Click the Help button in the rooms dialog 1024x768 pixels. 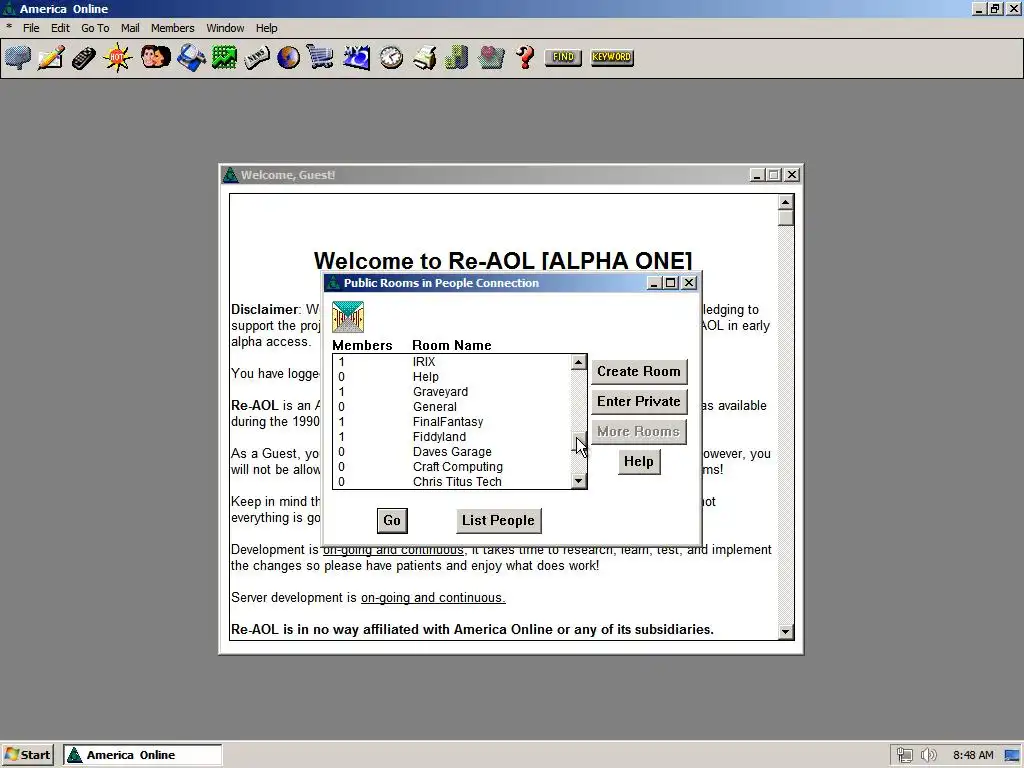tap(639, 462)
